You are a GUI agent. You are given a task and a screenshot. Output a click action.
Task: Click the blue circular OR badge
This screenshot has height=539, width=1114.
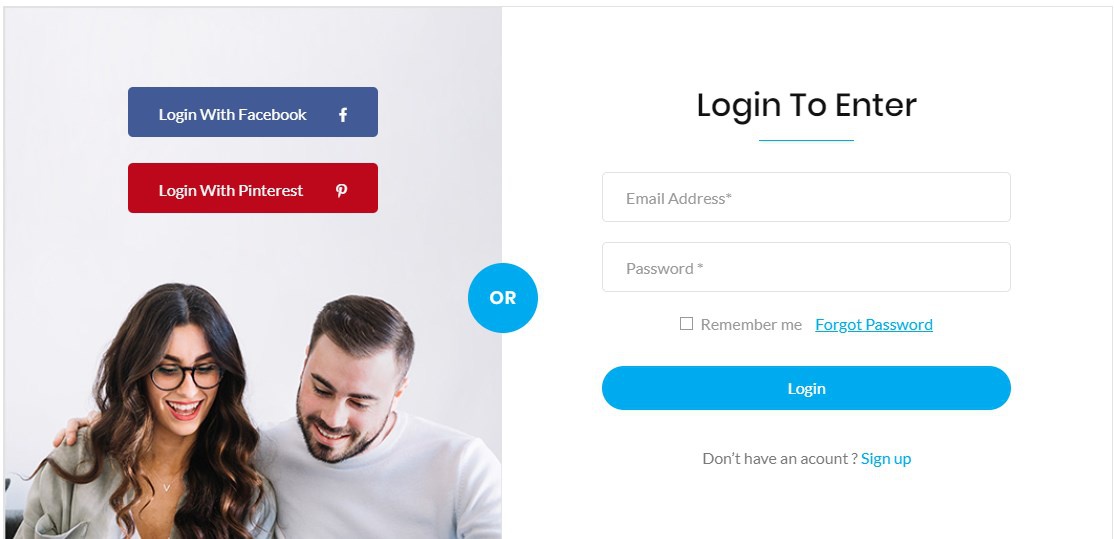[x=503, y=298]
